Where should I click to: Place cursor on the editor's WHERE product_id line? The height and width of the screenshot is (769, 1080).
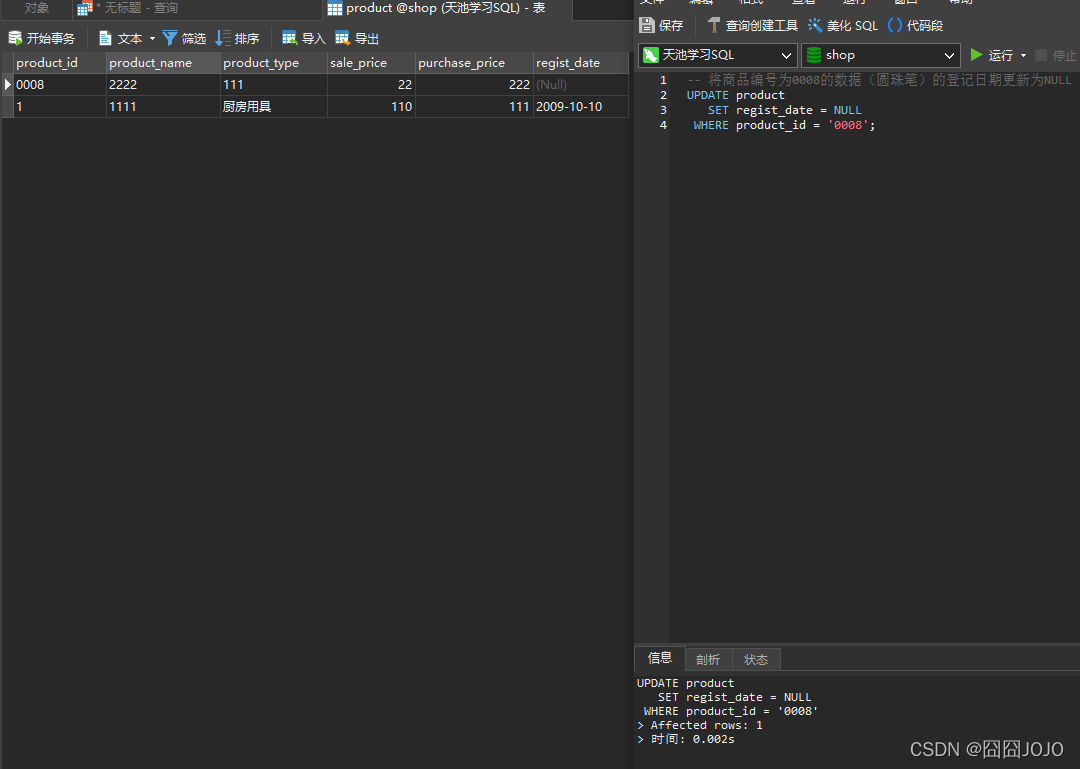[x=784, y=125]
